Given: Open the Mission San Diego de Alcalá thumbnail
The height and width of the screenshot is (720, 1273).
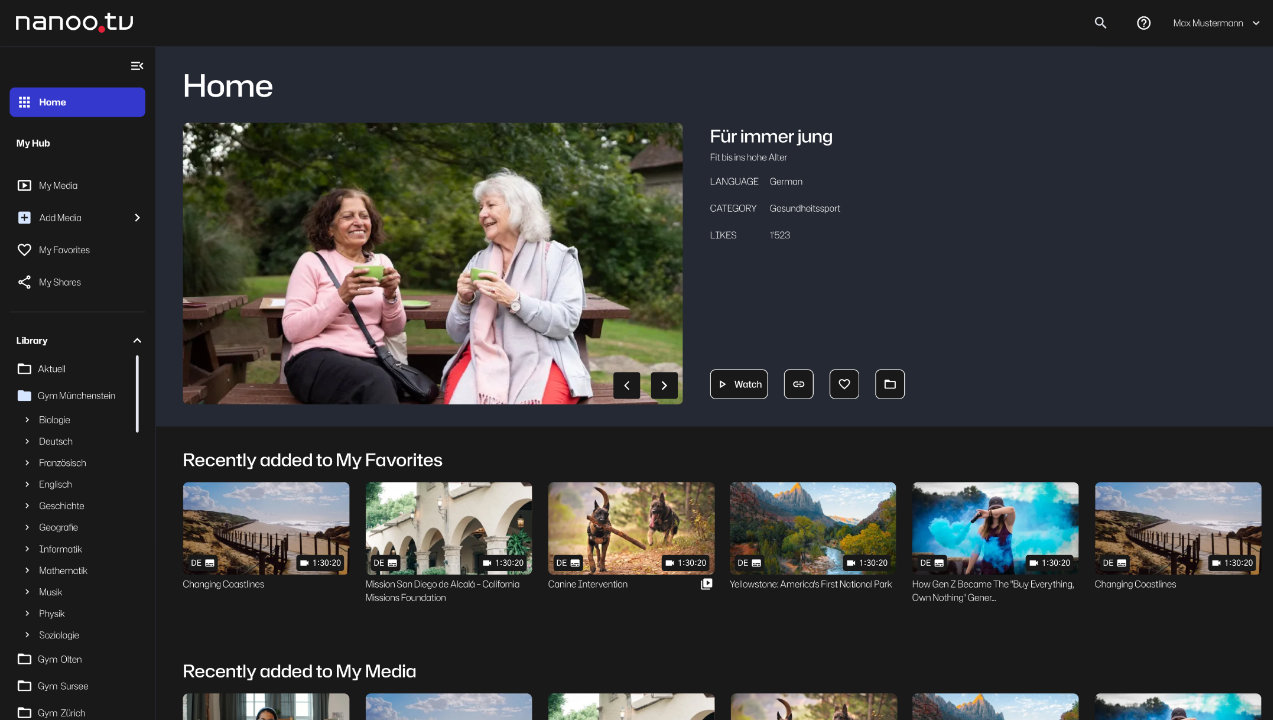Looking at the screenshot, I should click(449, 528).
